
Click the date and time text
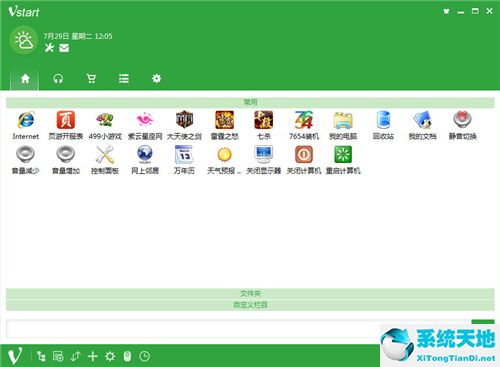(x=78, y=36)
